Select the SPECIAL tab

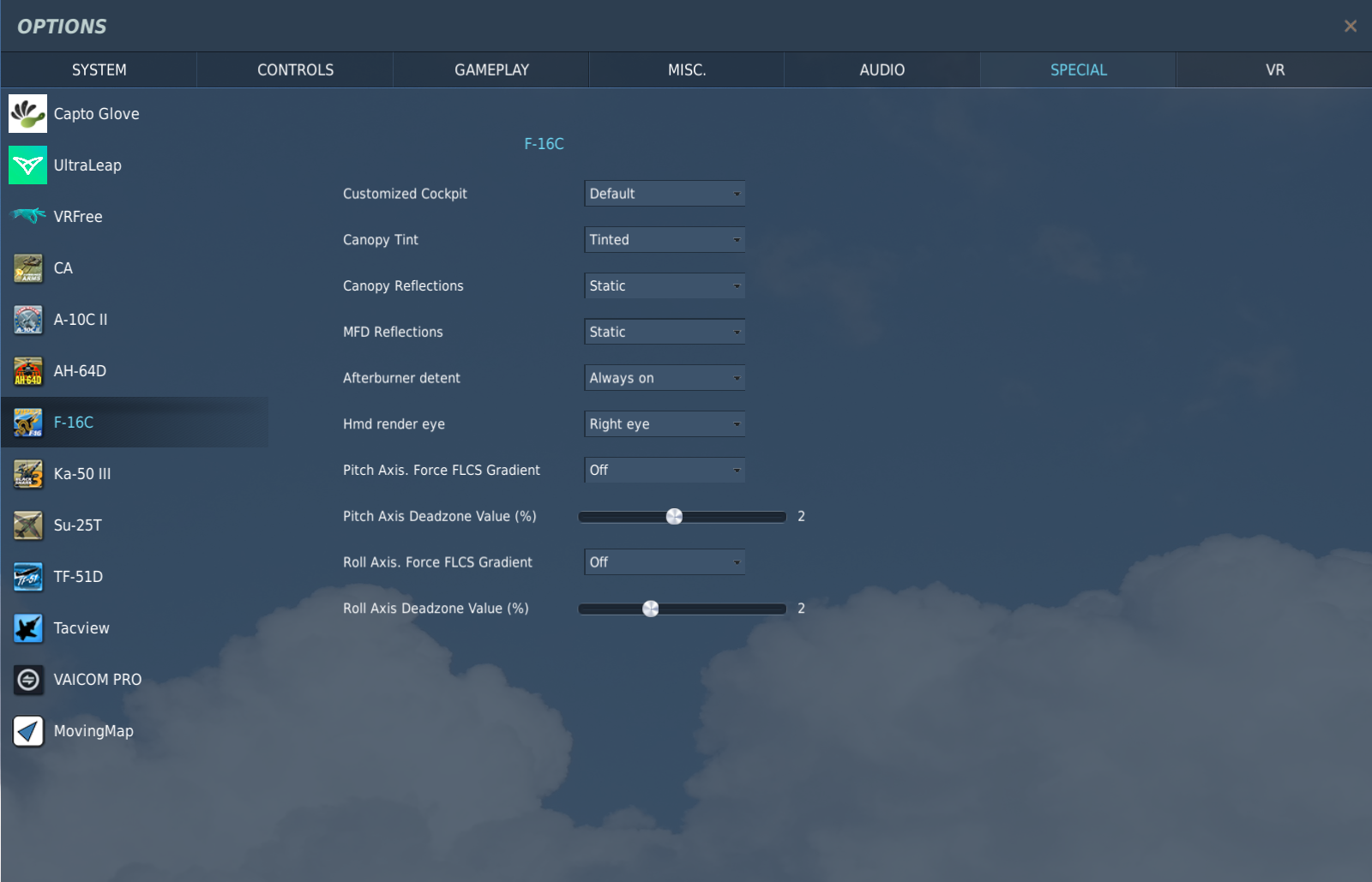pyautogui.click(x=1079, y=69)
